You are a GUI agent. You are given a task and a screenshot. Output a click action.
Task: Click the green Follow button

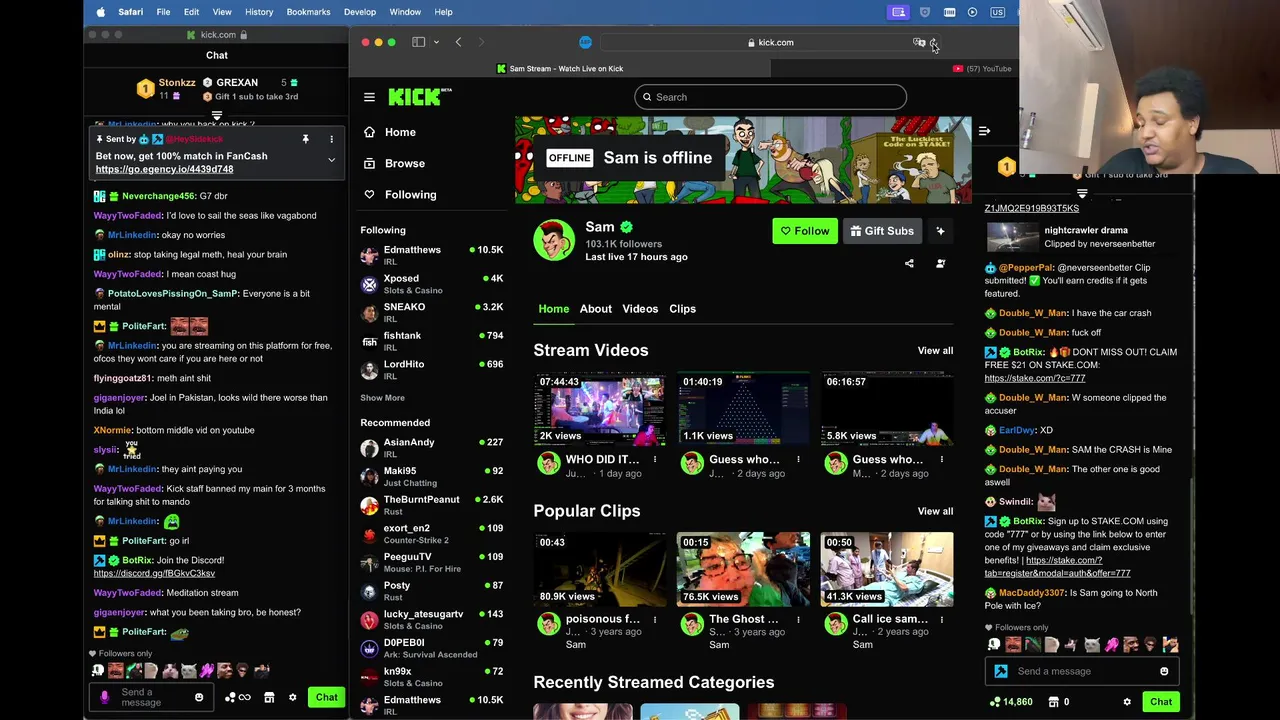[x=805, y=231]
